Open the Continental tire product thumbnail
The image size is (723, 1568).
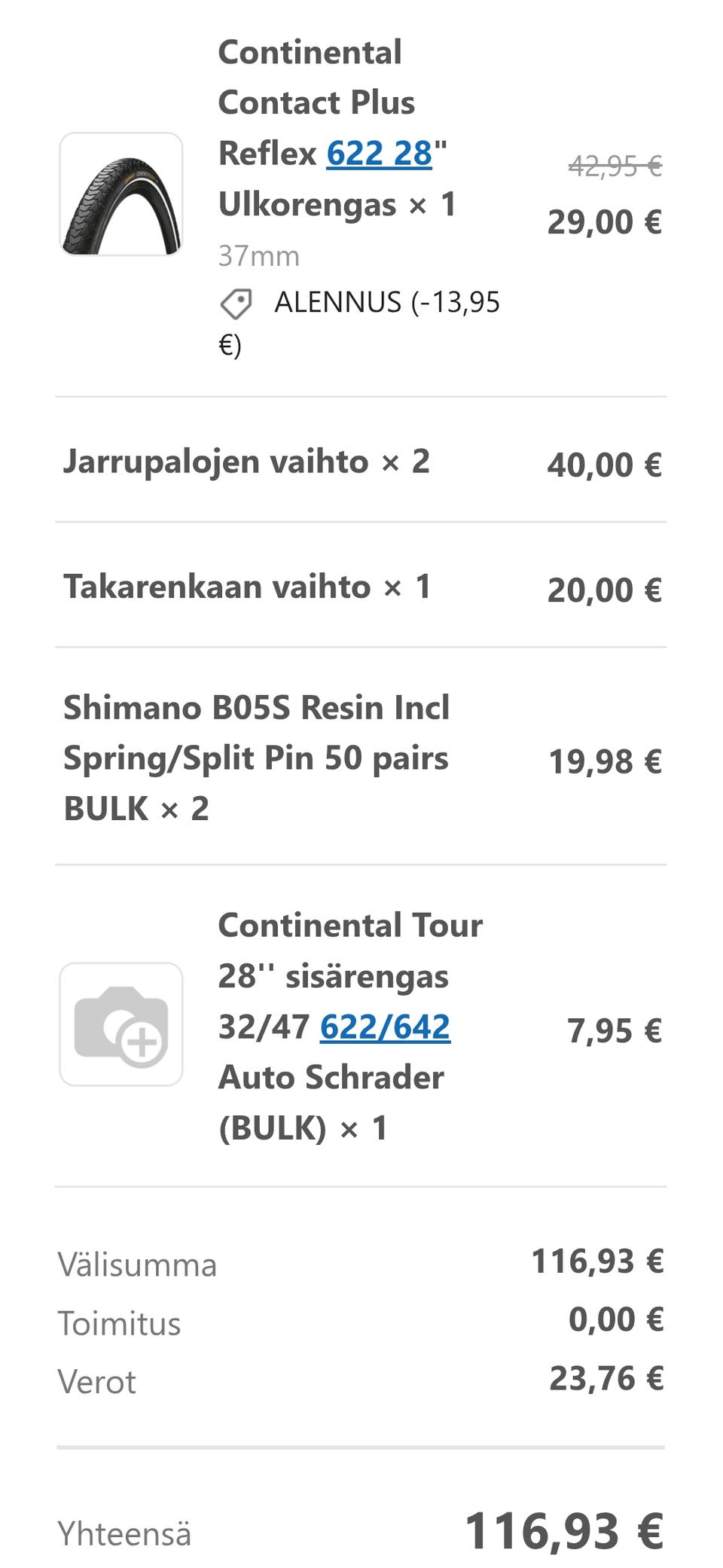tap(121, 194)
